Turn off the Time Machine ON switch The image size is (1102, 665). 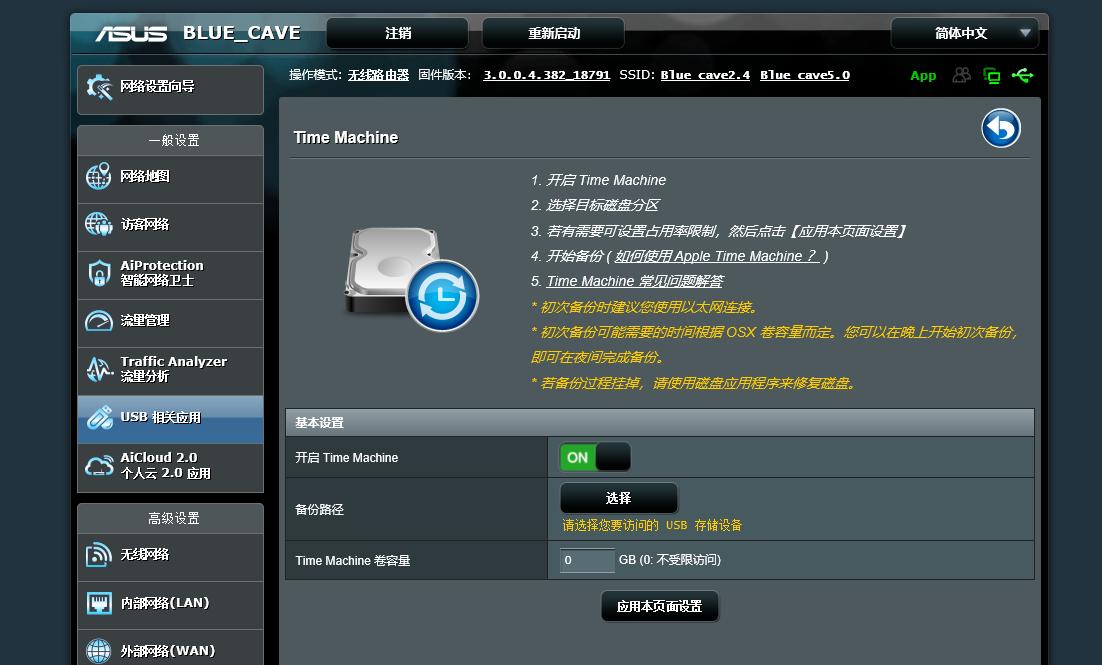[x=595, y=457]
